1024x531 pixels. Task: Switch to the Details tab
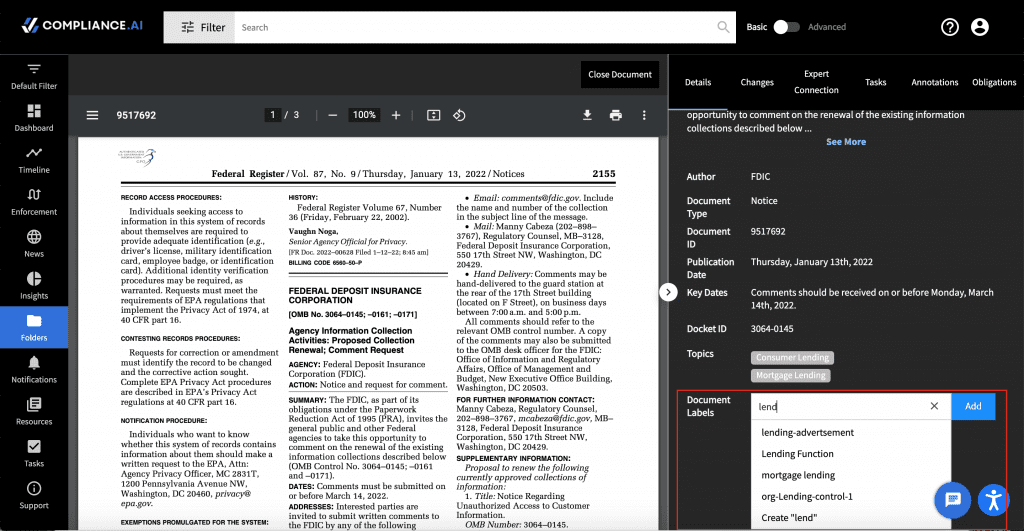coord(697,82)
